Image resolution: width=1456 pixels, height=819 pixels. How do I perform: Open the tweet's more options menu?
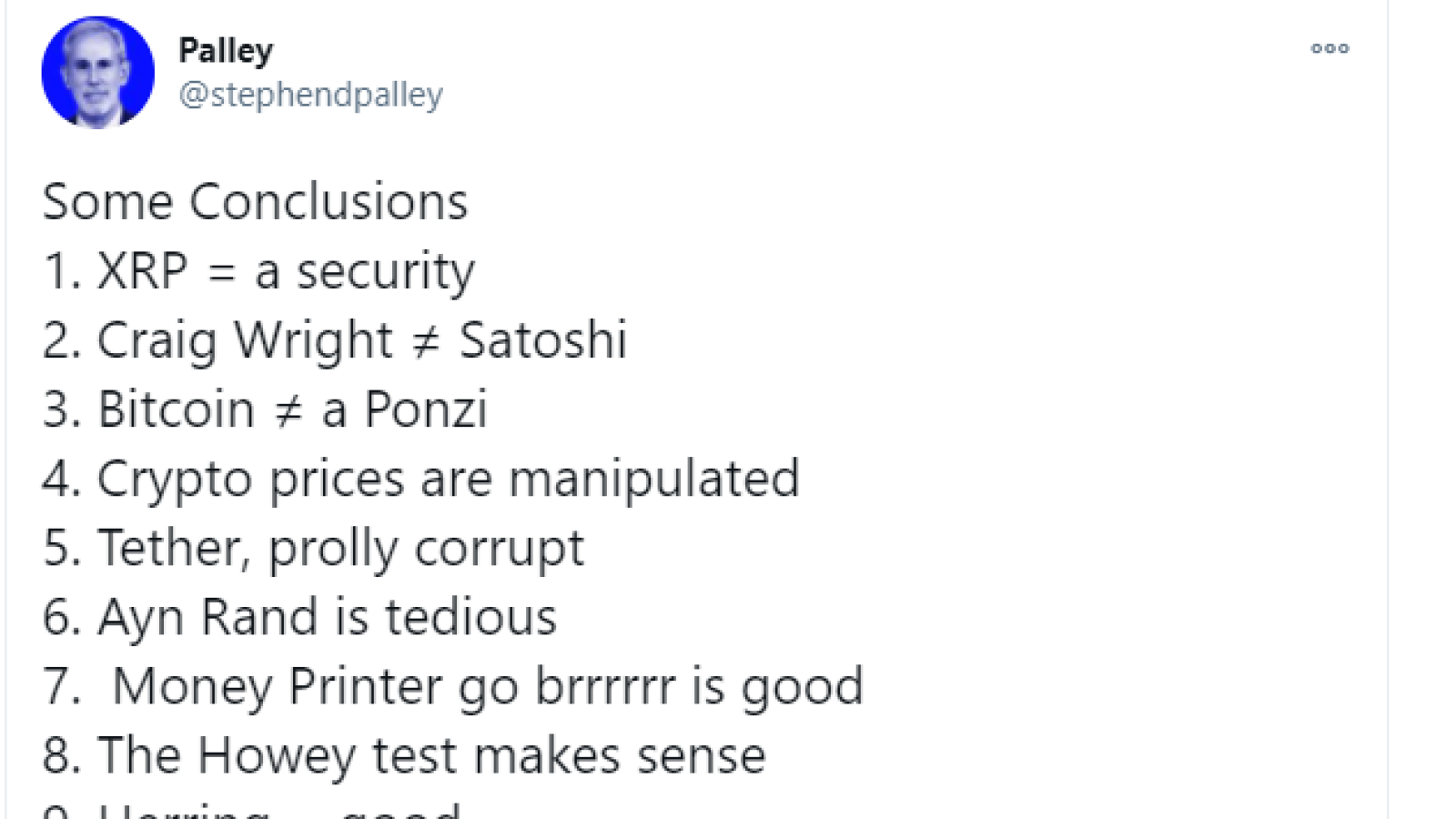(1330, 48)
